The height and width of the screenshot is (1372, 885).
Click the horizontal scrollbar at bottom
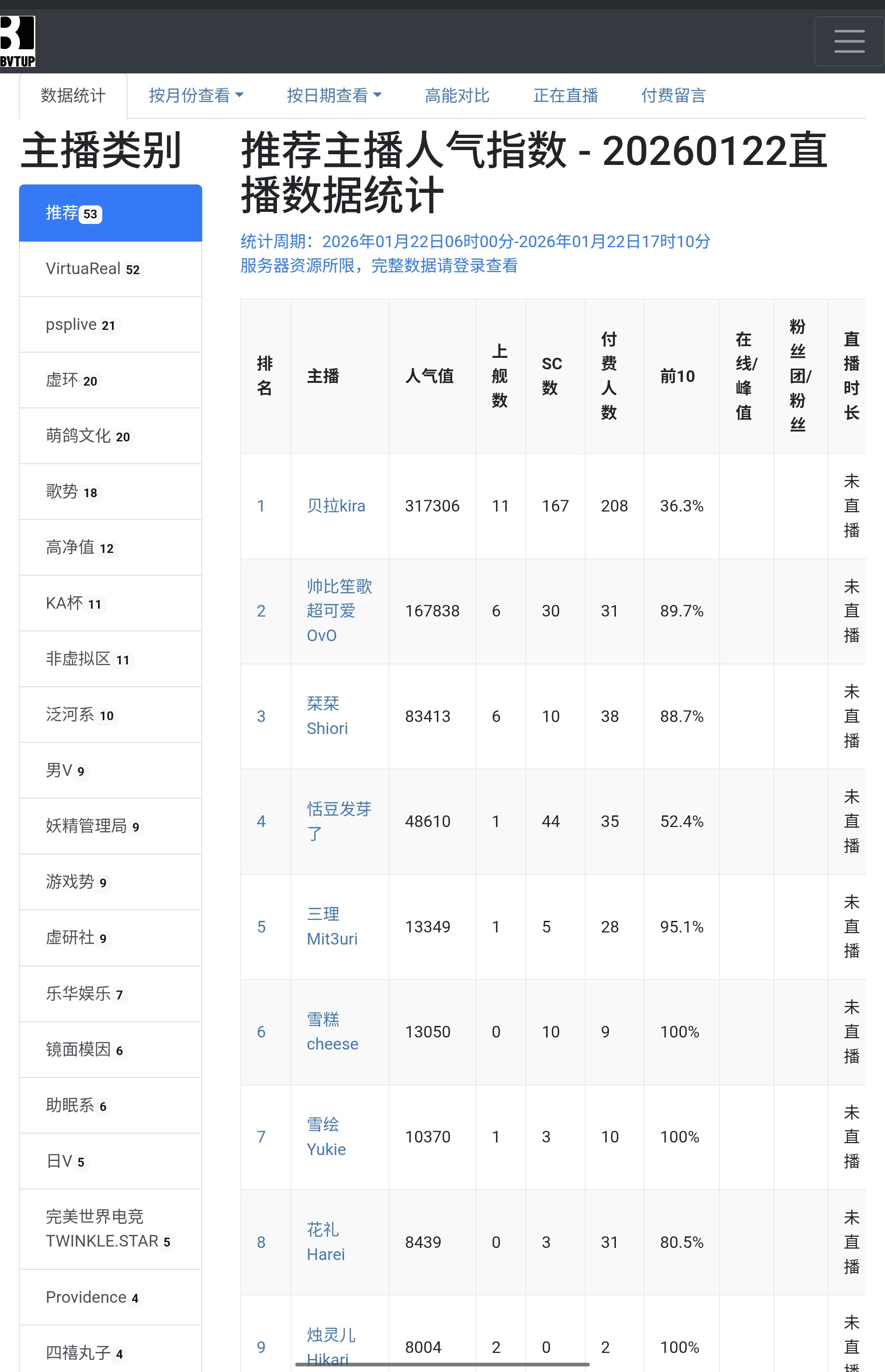(442, 1364)
